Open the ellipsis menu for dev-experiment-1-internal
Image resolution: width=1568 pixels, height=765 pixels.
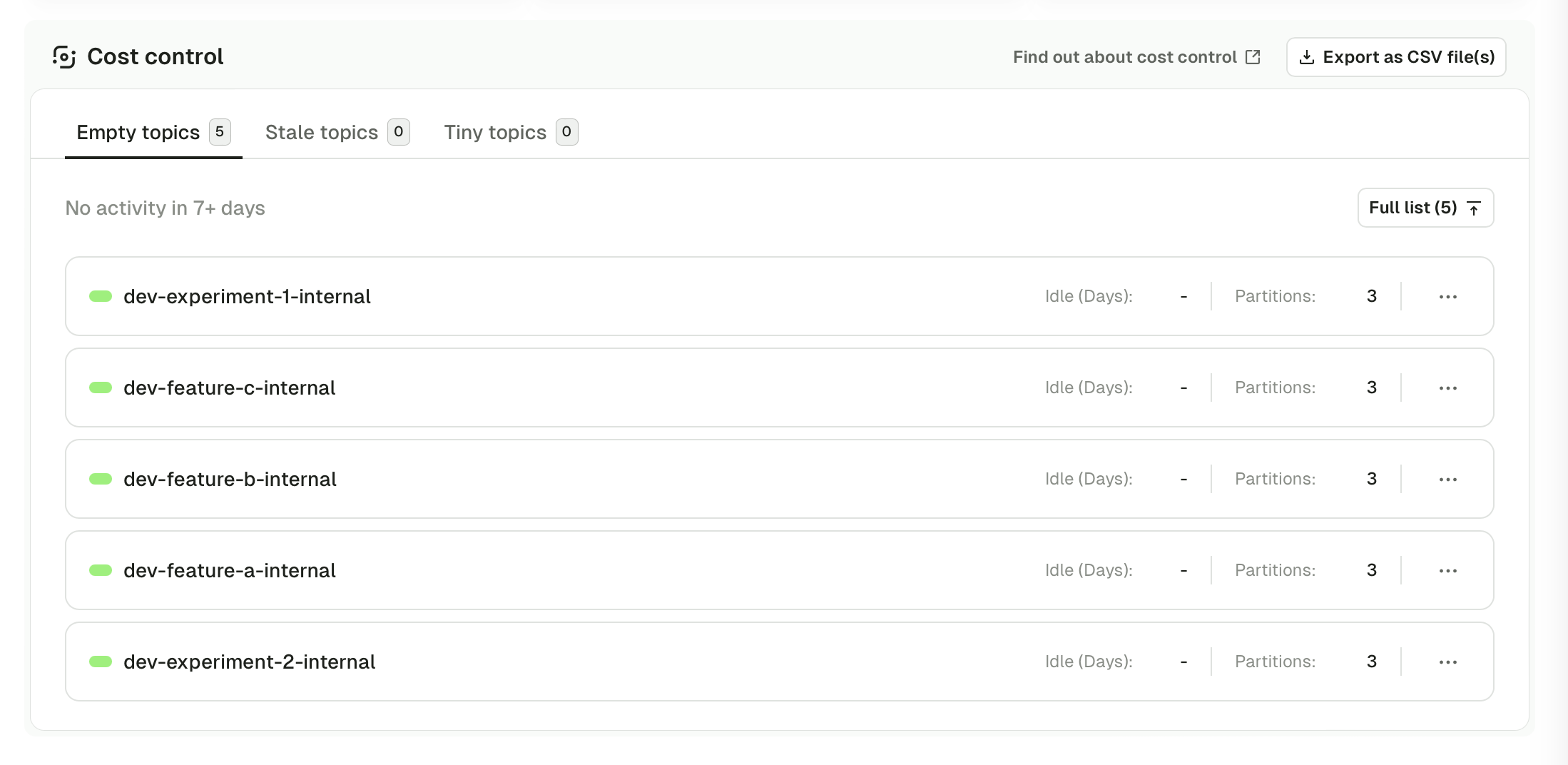point(1448,296)
